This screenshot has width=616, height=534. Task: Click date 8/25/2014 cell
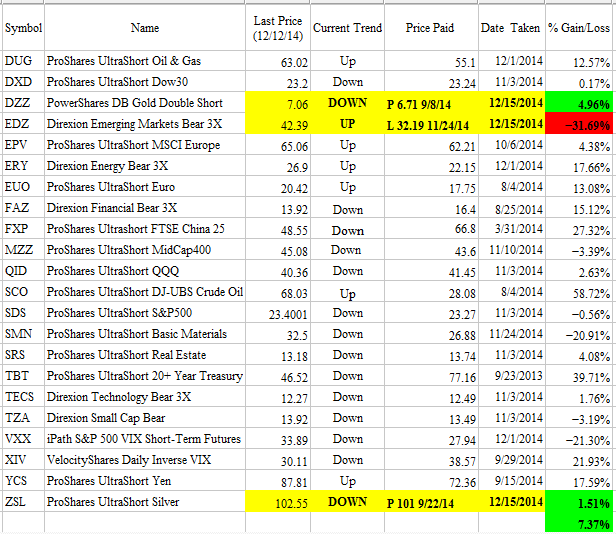pyautogui.click(x=512, y=208)
